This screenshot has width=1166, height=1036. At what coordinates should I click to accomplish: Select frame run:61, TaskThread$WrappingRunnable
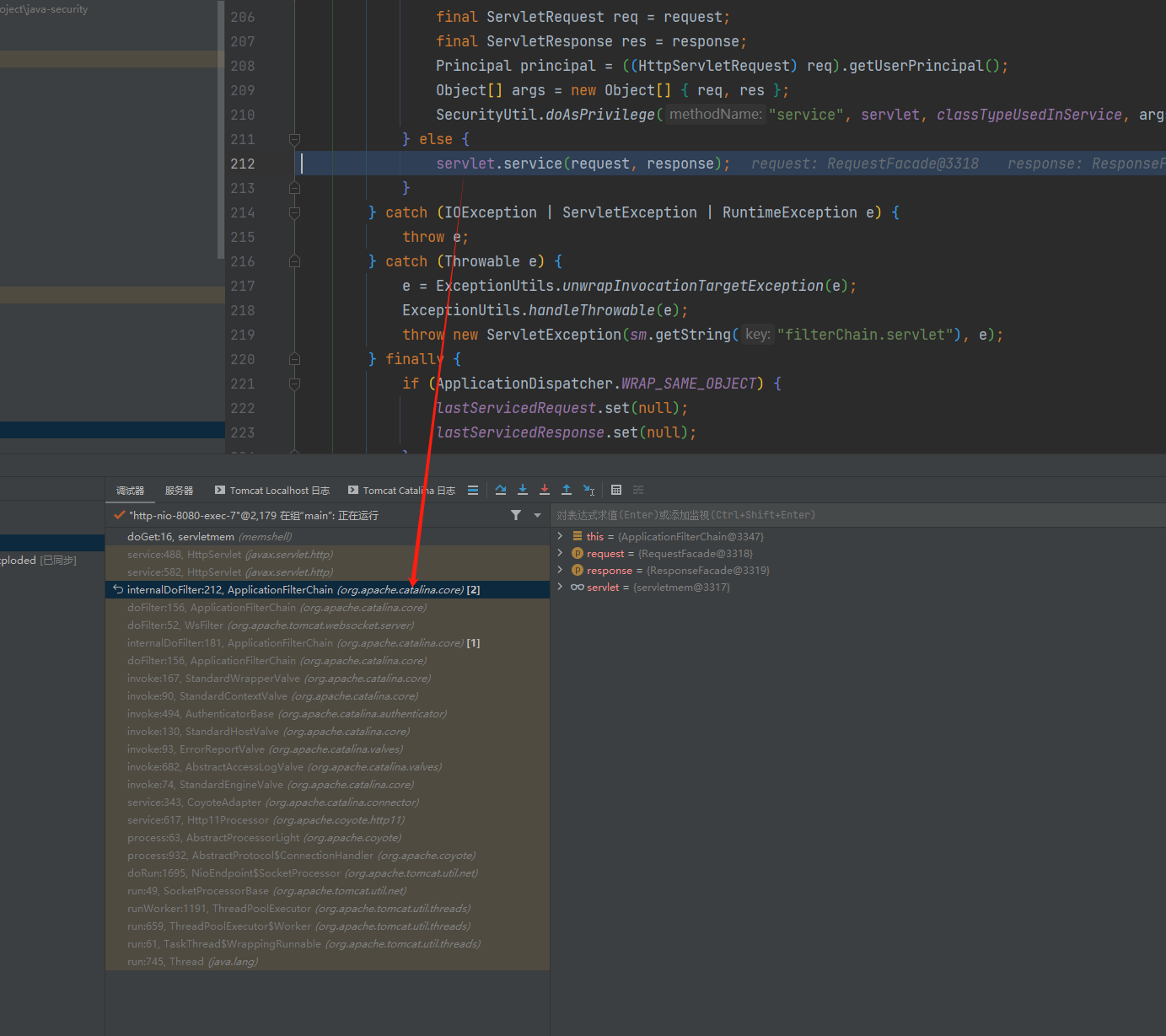coord(327,944)
